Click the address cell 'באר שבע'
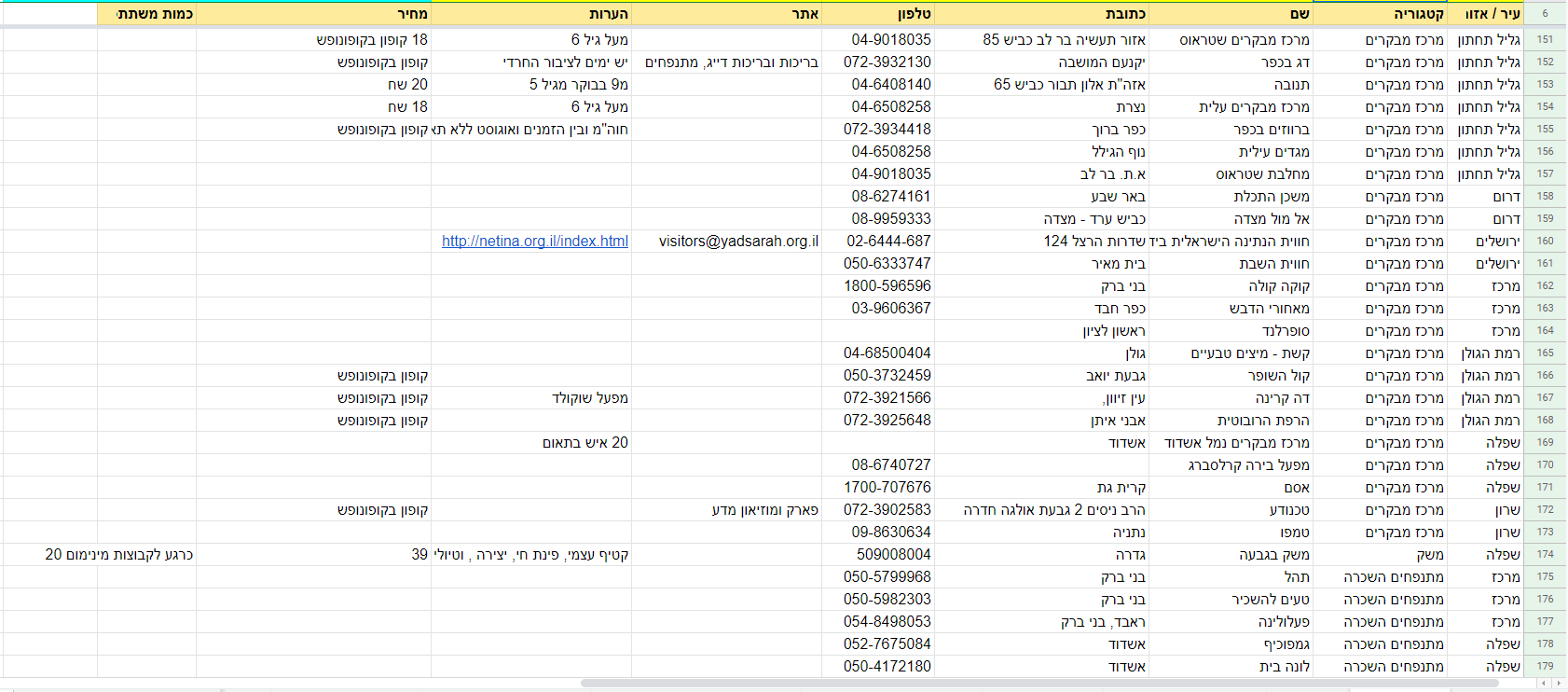This screenshot has width=1568, height=692. [1041, 197]
